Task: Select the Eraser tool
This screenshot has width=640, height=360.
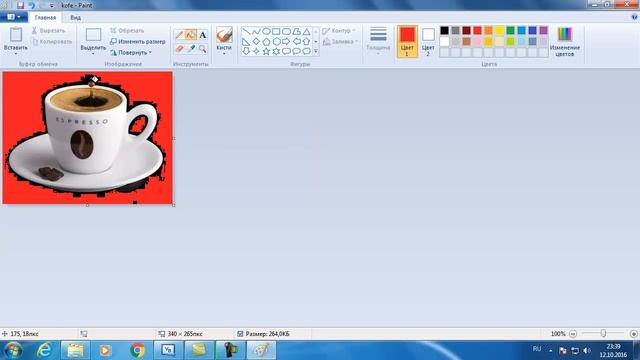Action: pyautogui.click(x=179, y=49)
